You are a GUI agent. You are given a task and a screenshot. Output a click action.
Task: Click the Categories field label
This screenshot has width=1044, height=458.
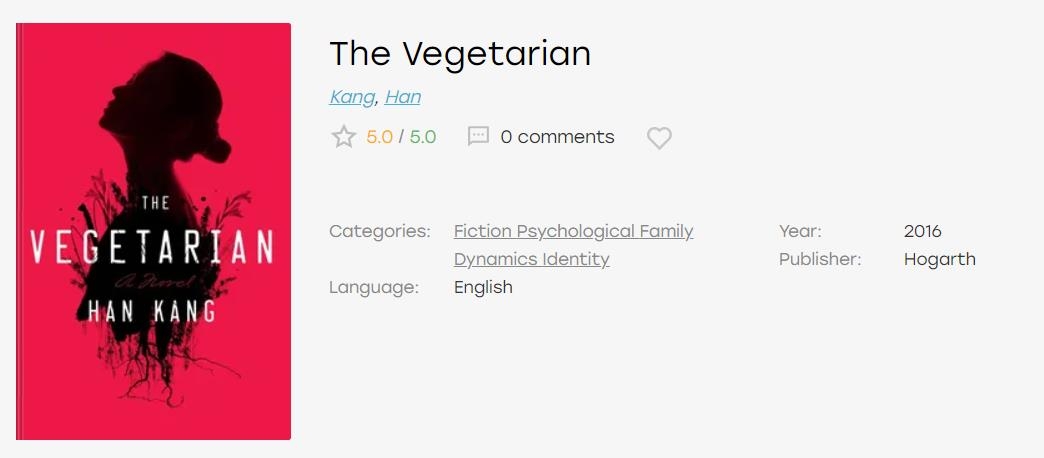380,232
